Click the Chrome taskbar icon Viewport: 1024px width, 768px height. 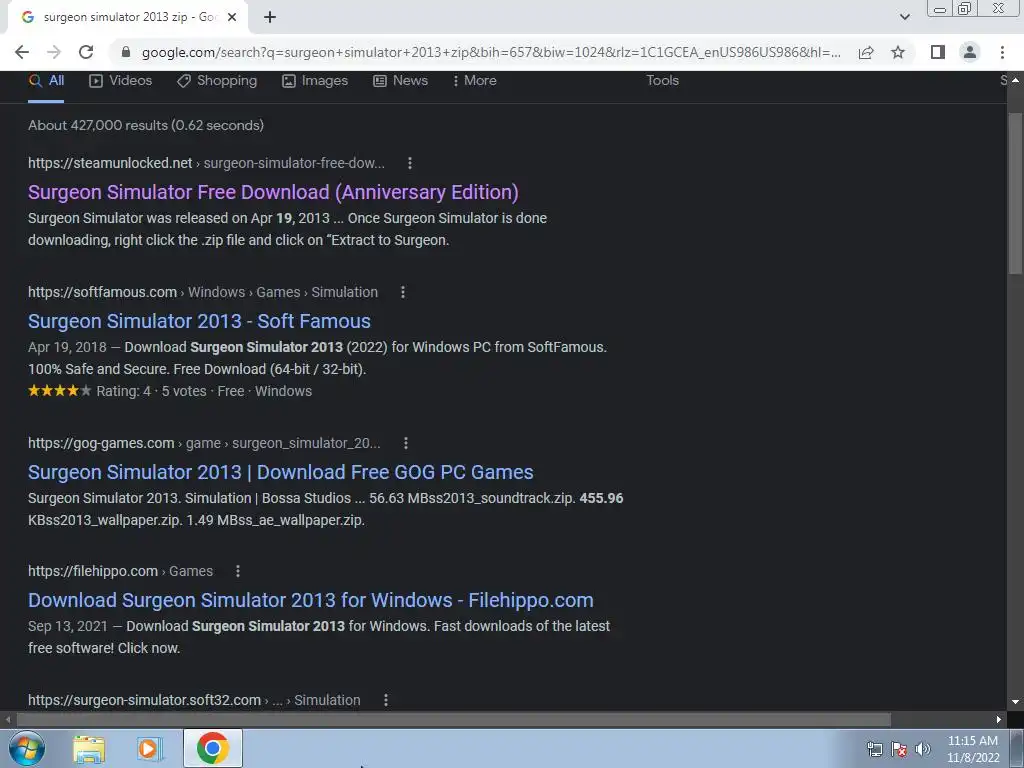pos(213,748)
